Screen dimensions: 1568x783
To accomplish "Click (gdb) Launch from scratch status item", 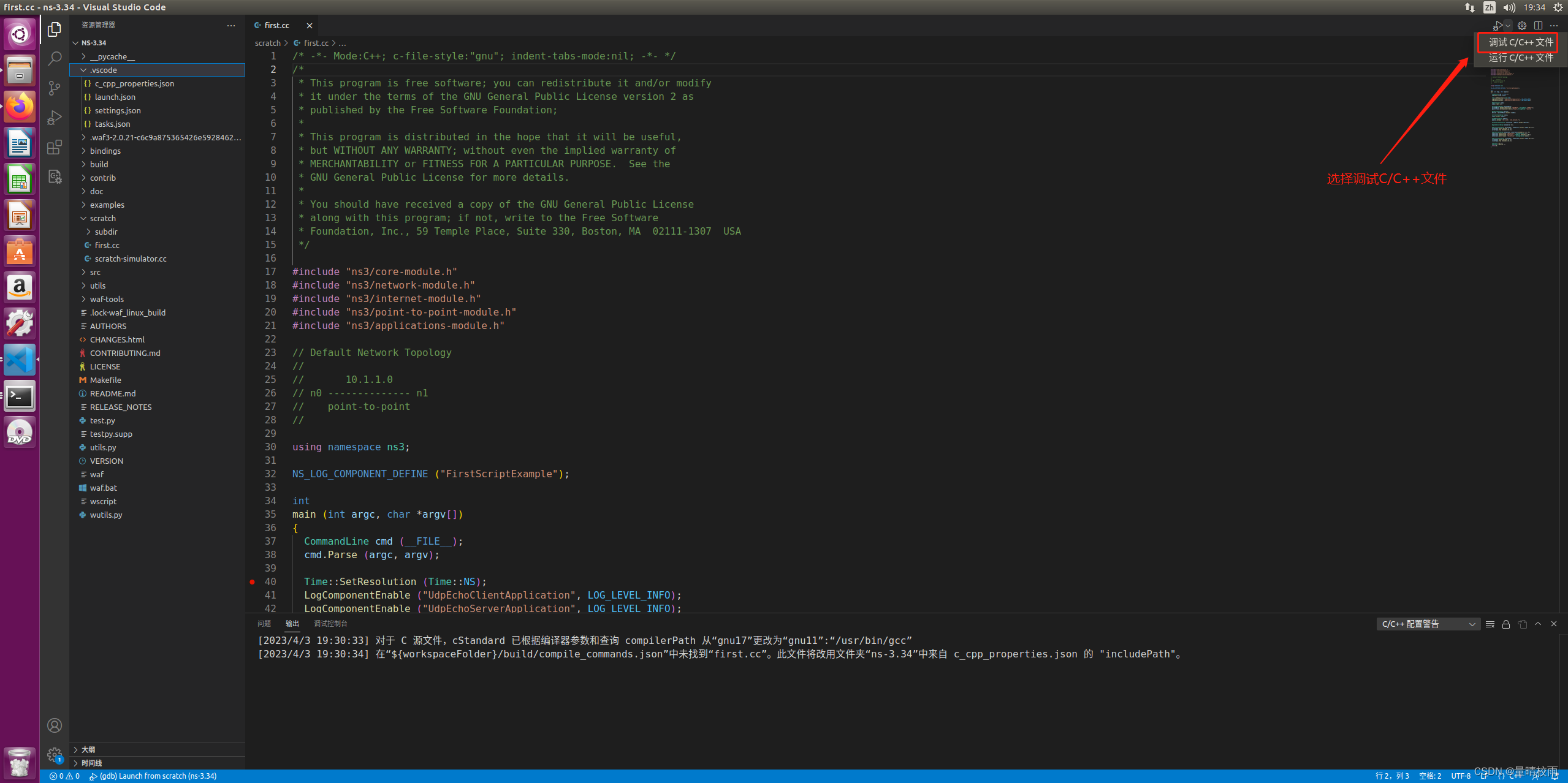I will 153,776.
